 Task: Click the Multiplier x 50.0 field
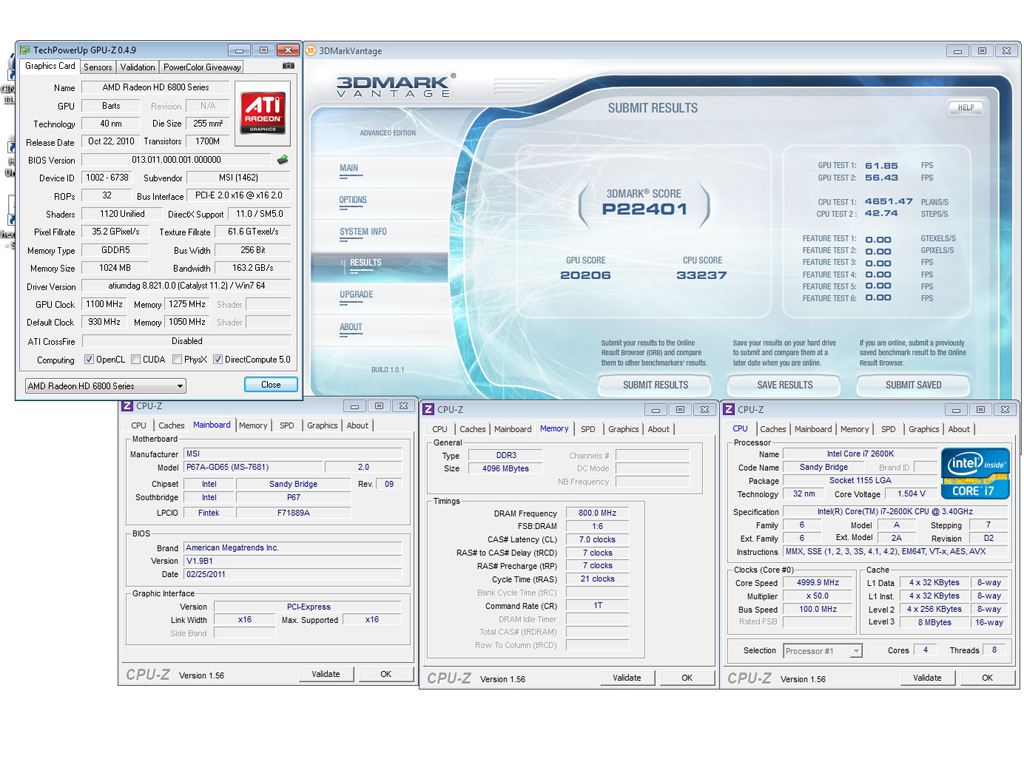pos(818,596)
